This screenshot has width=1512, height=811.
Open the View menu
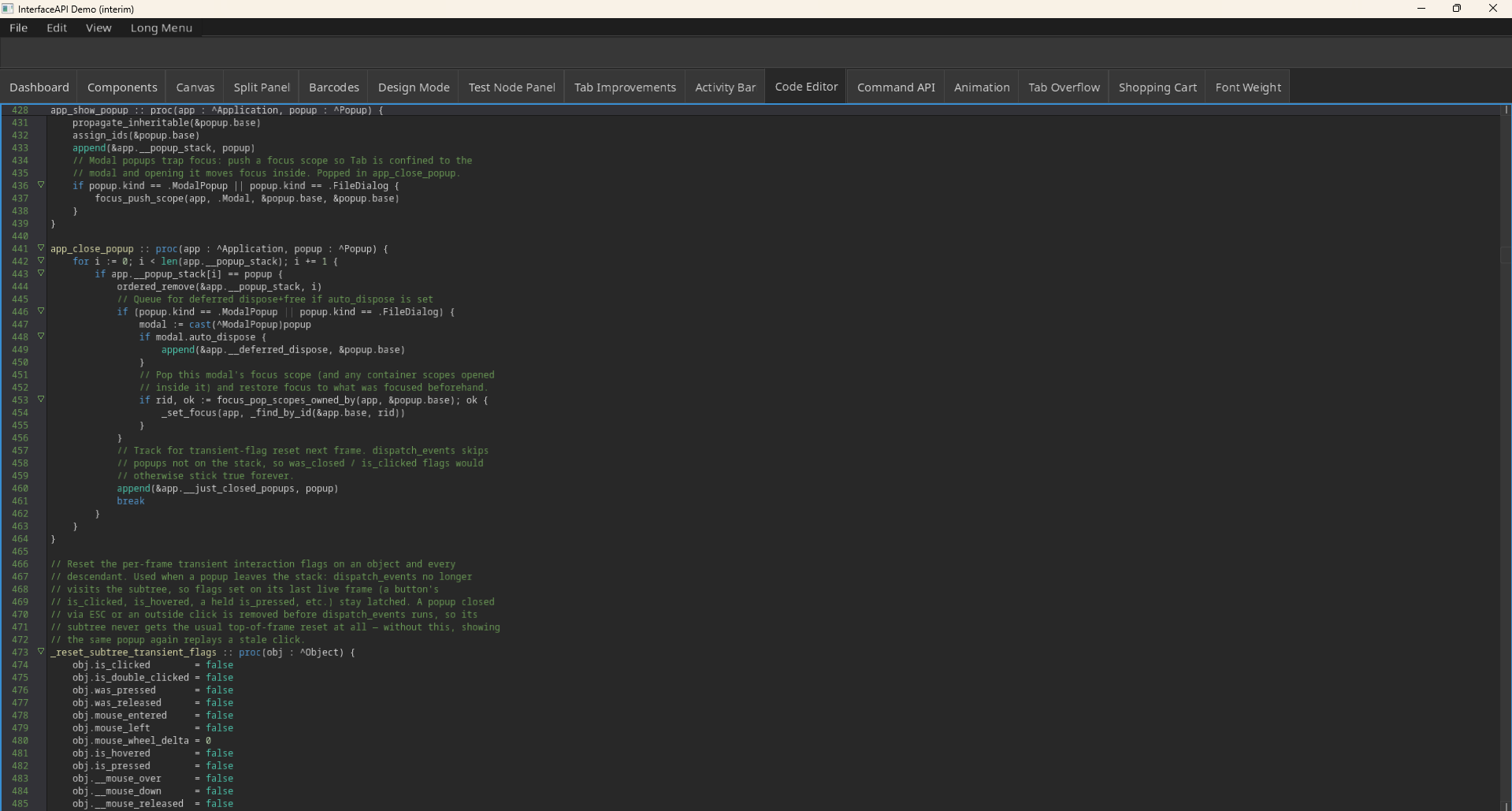tap(98, 28)
